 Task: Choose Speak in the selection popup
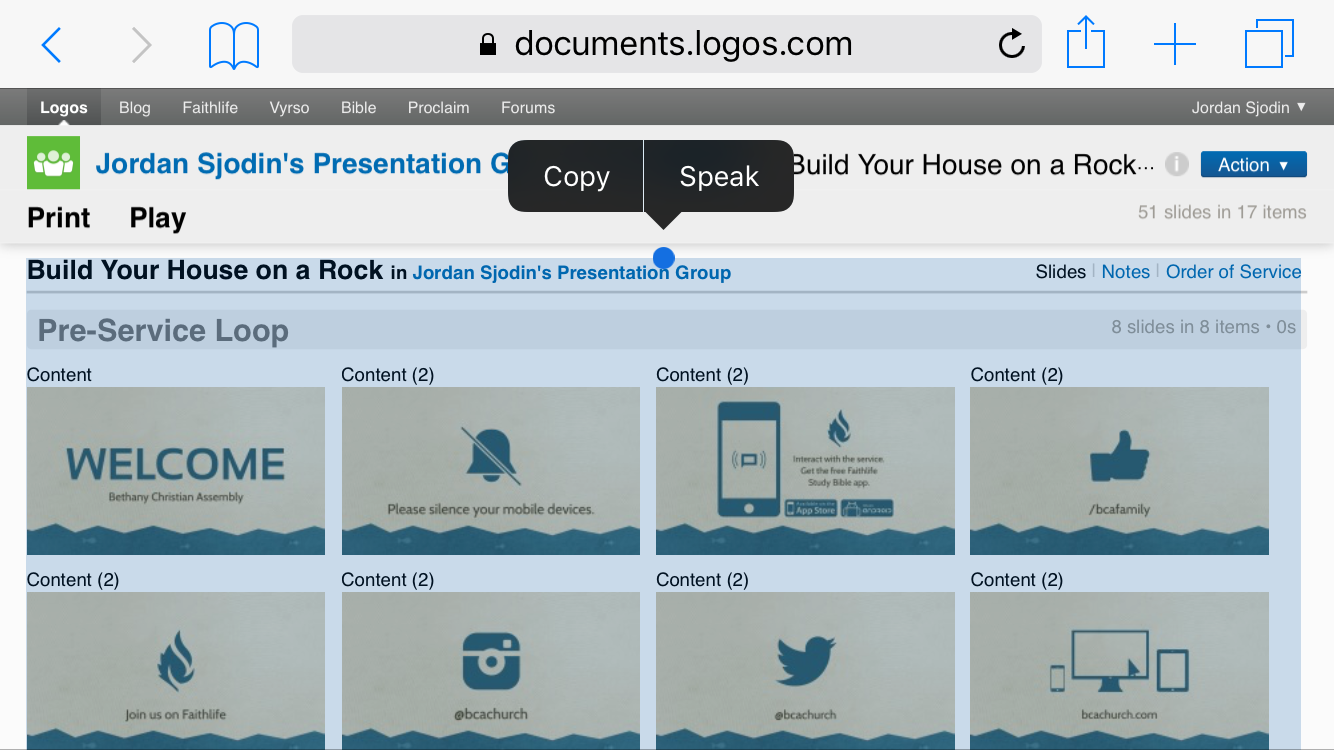719,176
